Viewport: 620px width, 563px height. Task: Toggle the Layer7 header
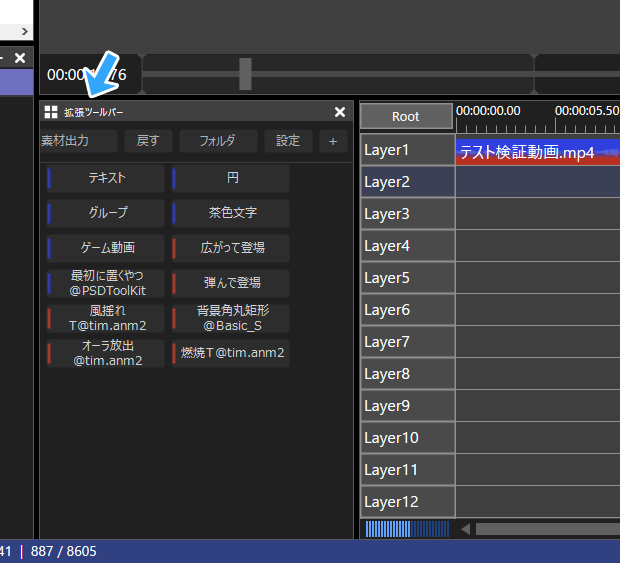pos(408,342)
